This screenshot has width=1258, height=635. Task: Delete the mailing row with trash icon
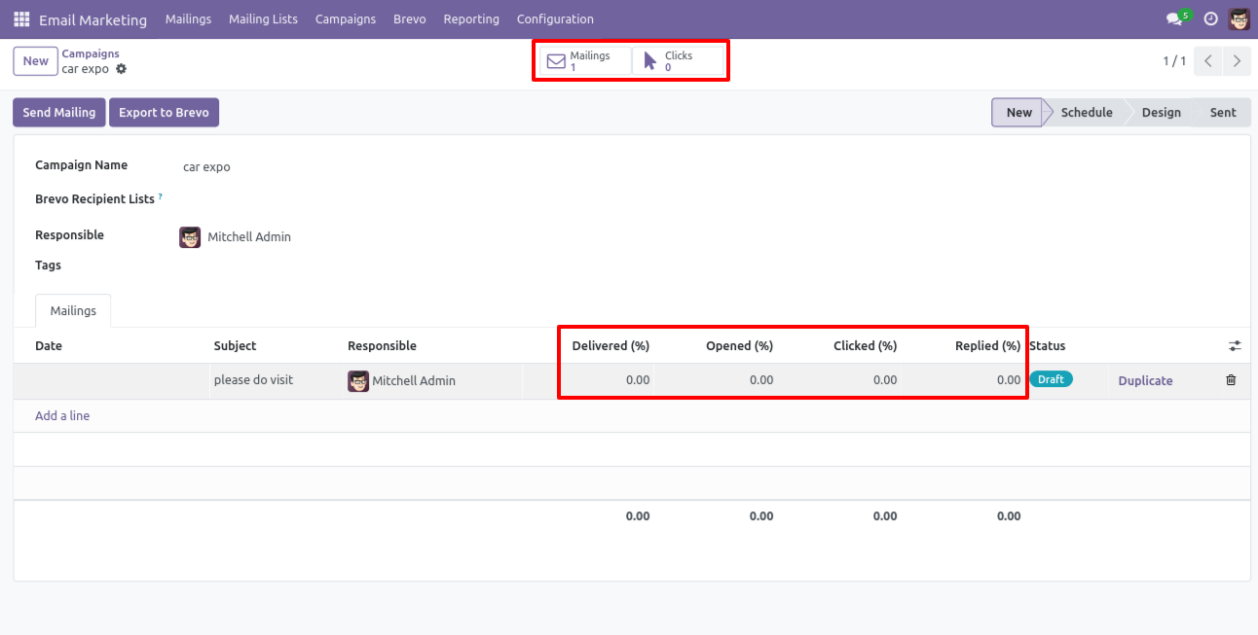[1231, 380]
